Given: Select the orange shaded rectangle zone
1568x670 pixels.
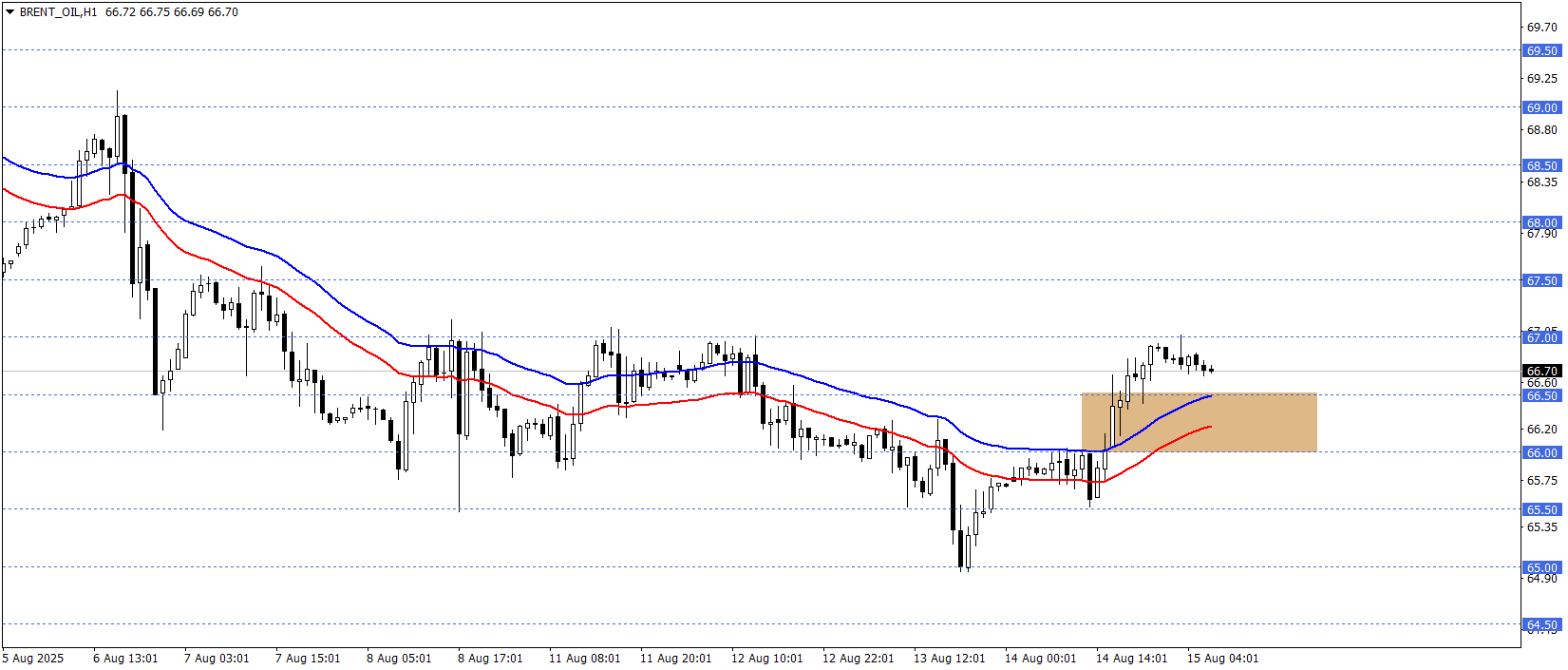Looking at the screenshot, I should coord(1199,422).
